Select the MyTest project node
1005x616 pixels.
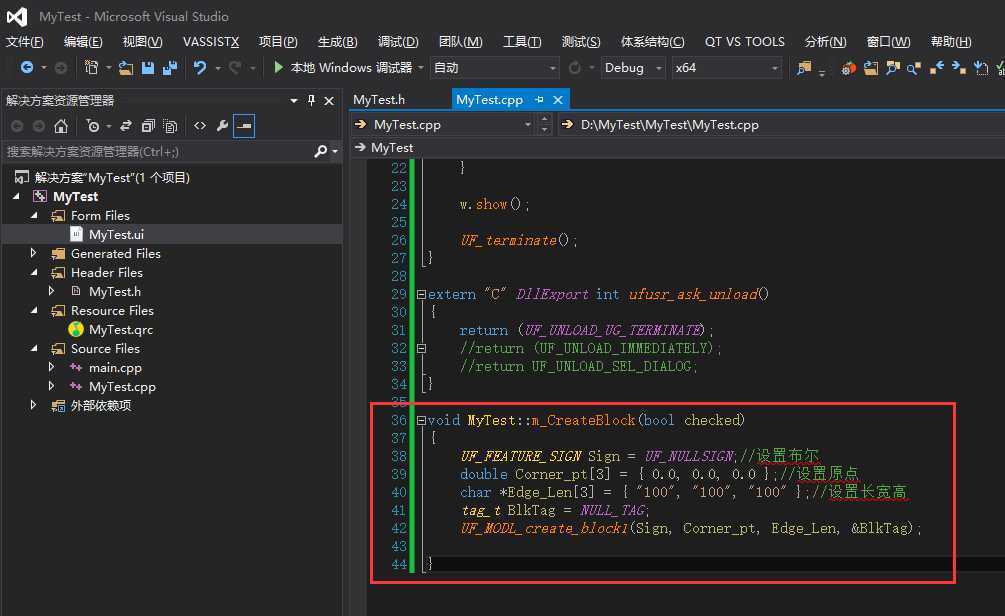click(76, 197)
